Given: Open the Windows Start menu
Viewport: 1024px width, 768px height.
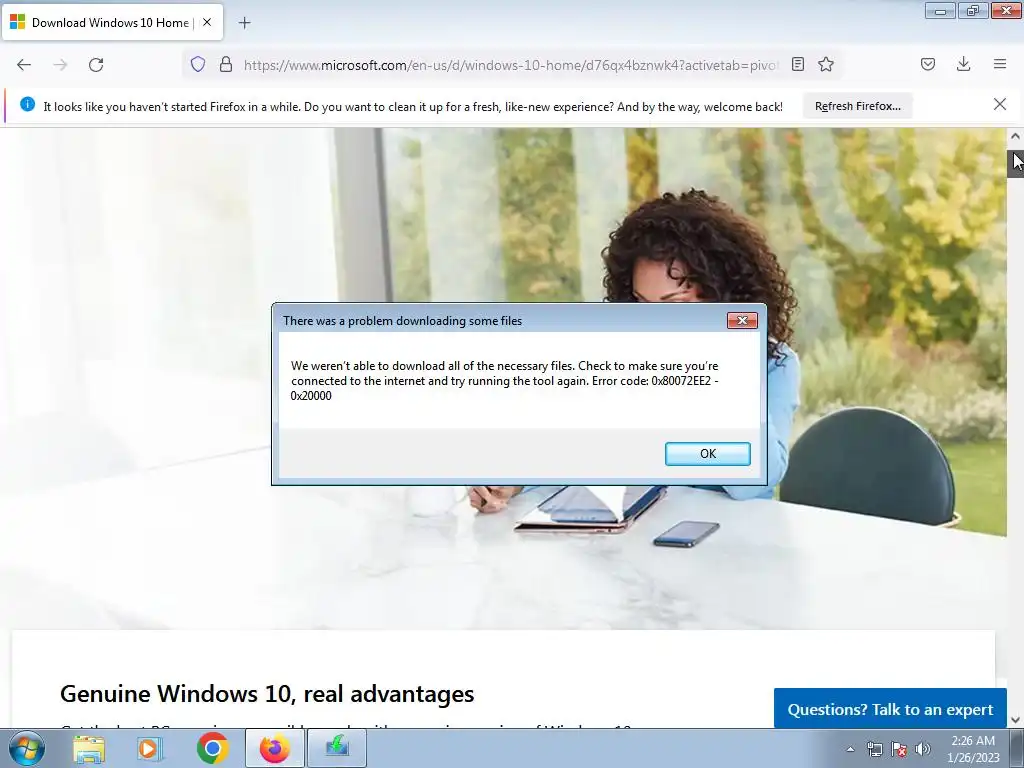Looking at the screenshot, I should point(27,748).
